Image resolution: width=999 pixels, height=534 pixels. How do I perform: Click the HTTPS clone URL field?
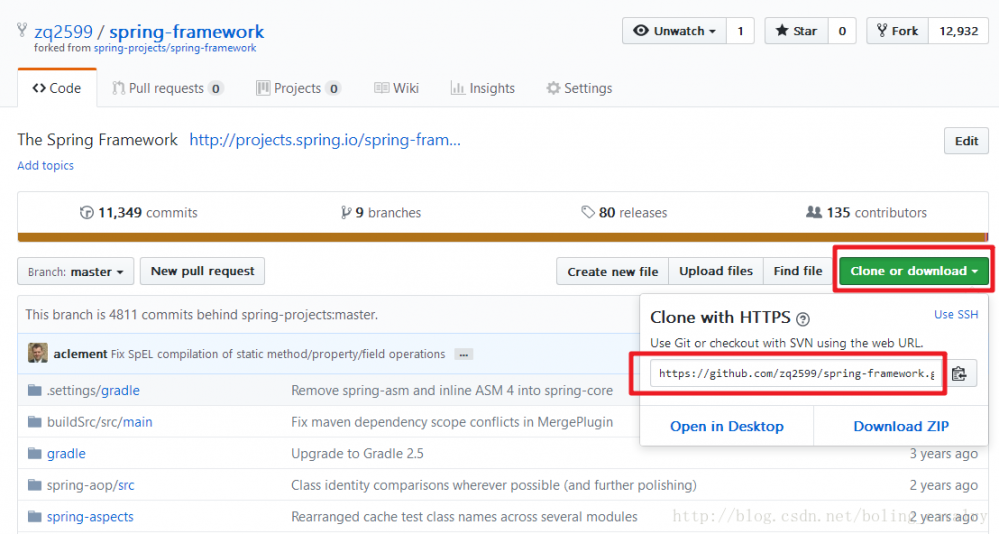point(796,373)
